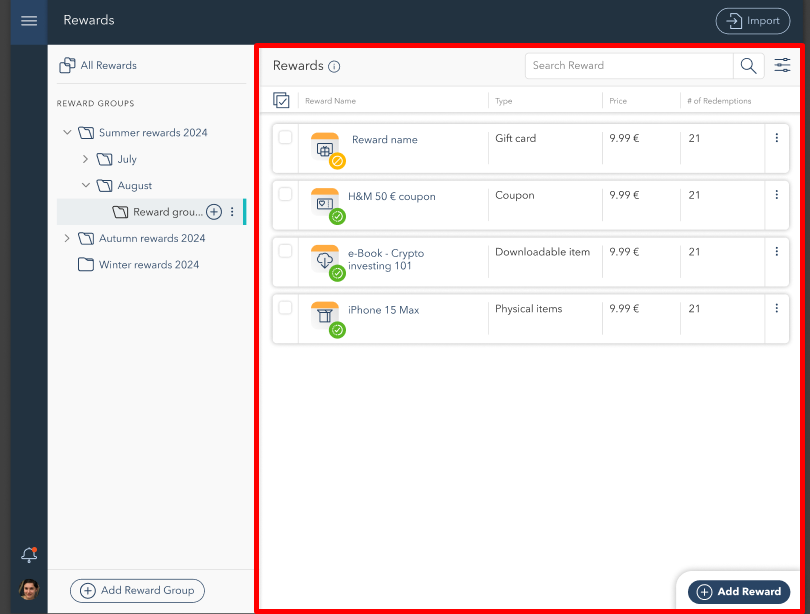Click the Import button
The width and height of the screenshot is (810, 614).
click(x=753, y=21)
